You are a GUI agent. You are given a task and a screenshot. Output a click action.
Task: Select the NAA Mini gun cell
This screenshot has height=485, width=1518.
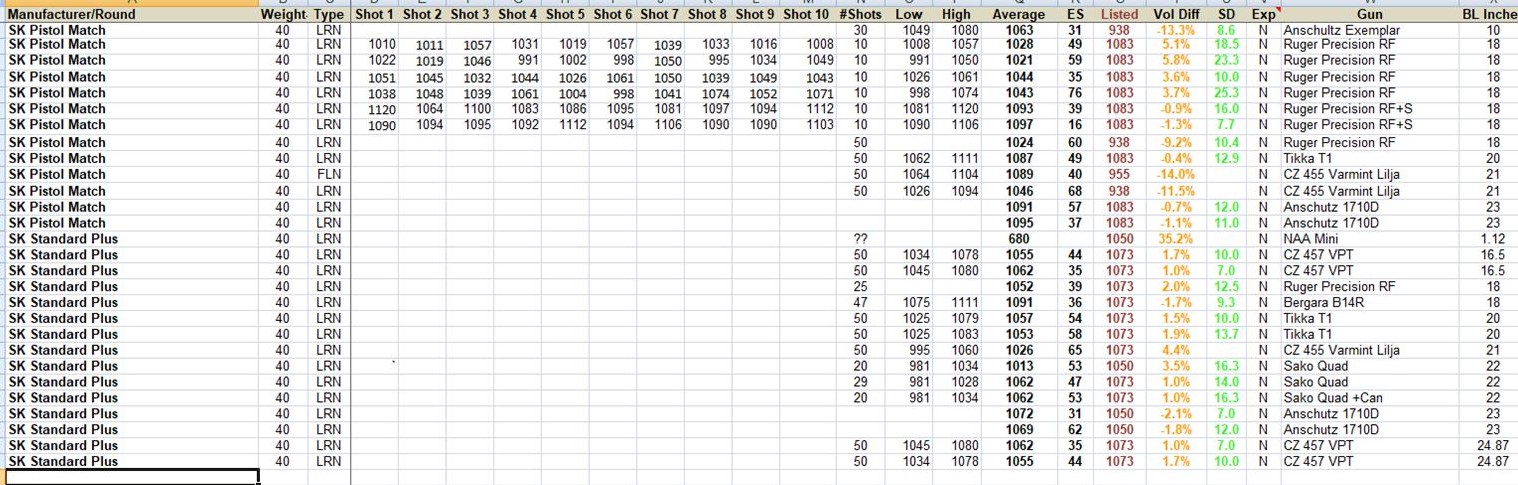(x=1311, y=238)
